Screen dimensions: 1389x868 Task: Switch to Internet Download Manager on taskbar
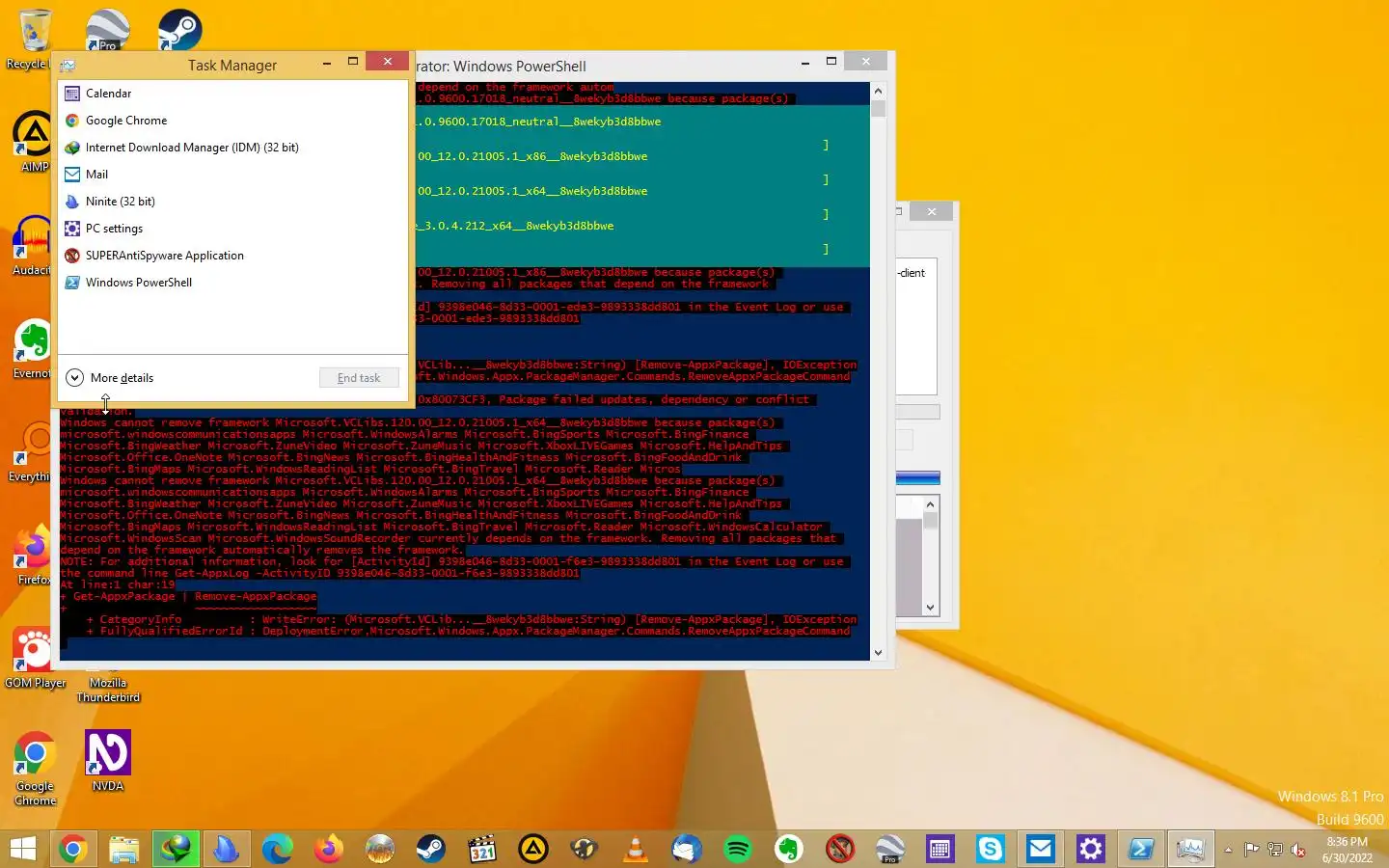coord(176,849)
